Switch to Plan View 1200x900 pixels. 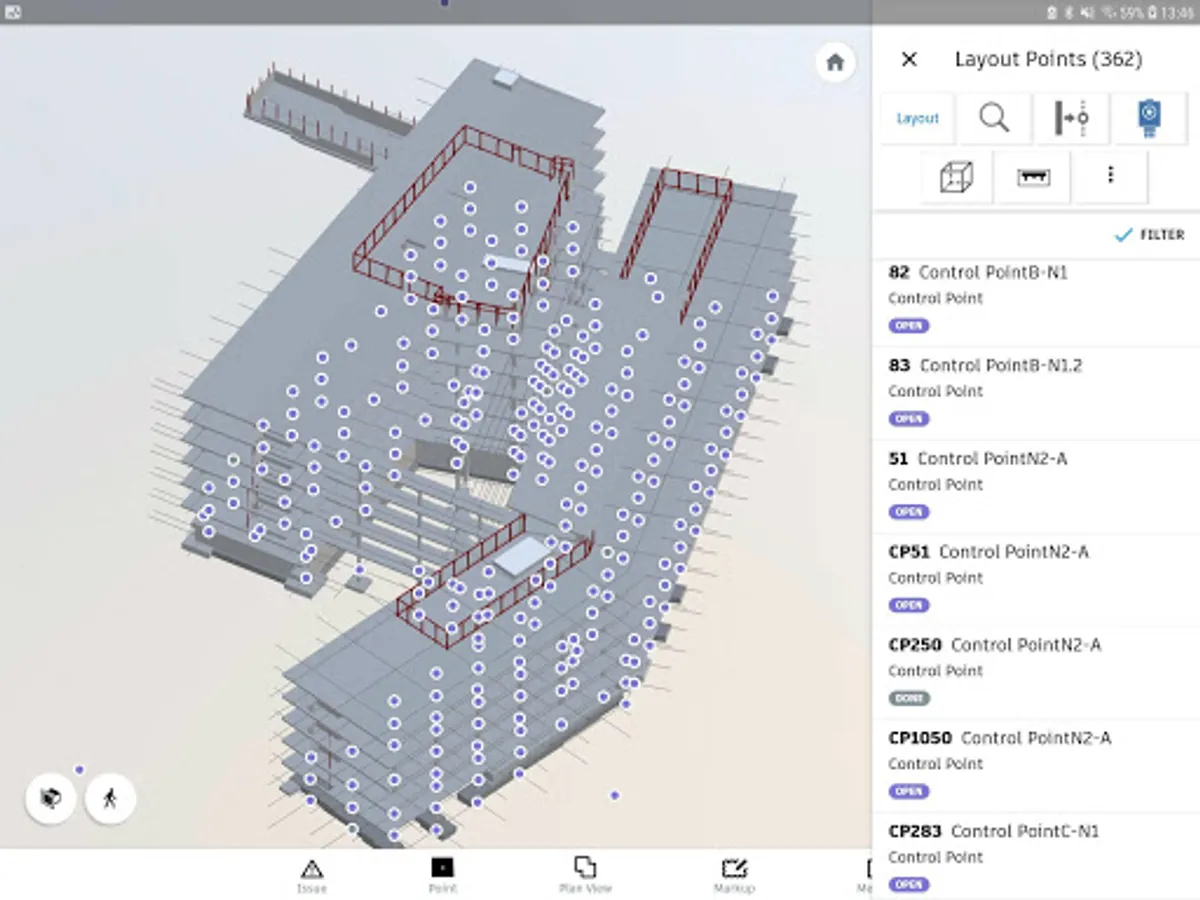[585, 875]
